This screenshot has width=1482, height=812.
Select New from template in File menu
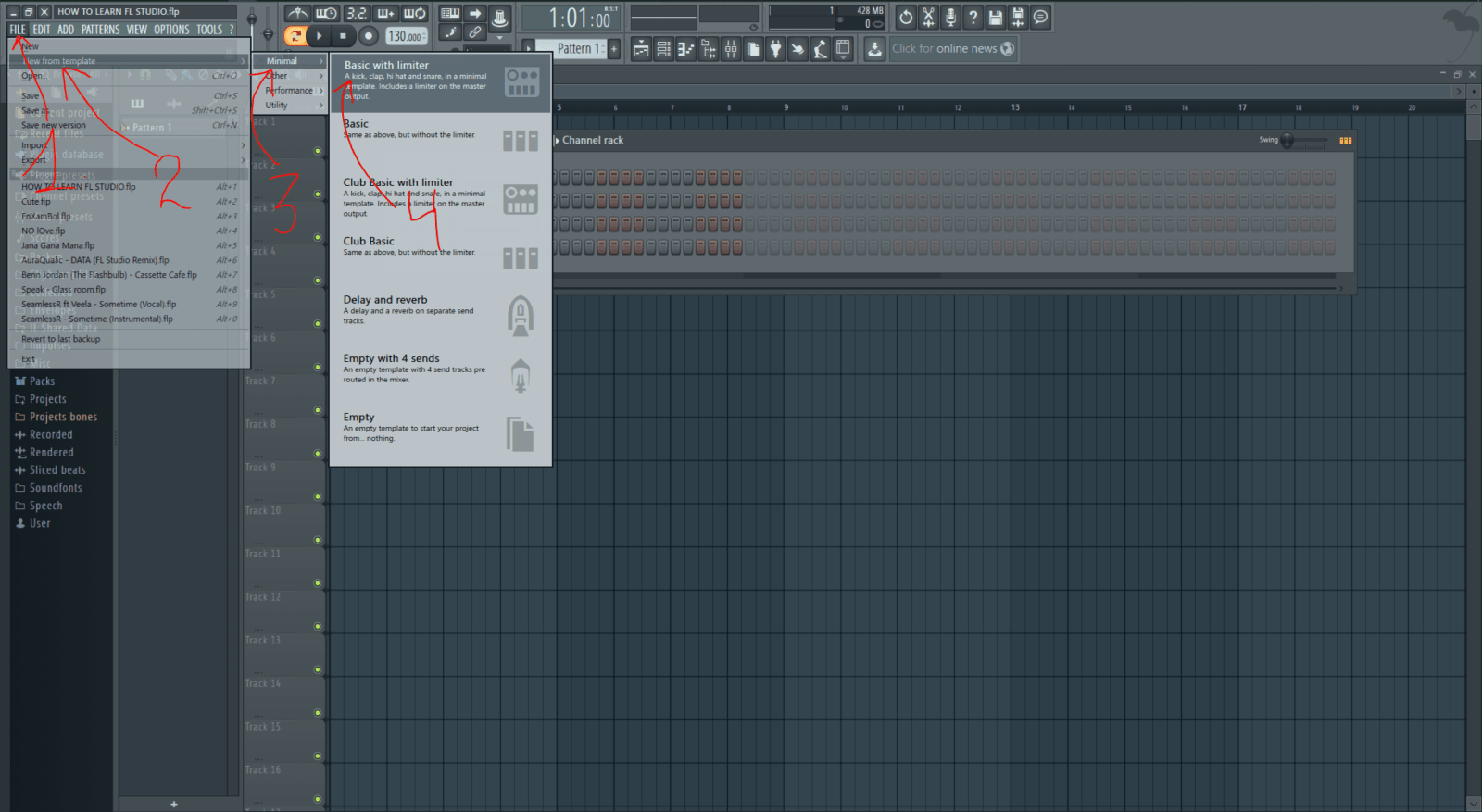pyautogui.click(x=130, y=61)
